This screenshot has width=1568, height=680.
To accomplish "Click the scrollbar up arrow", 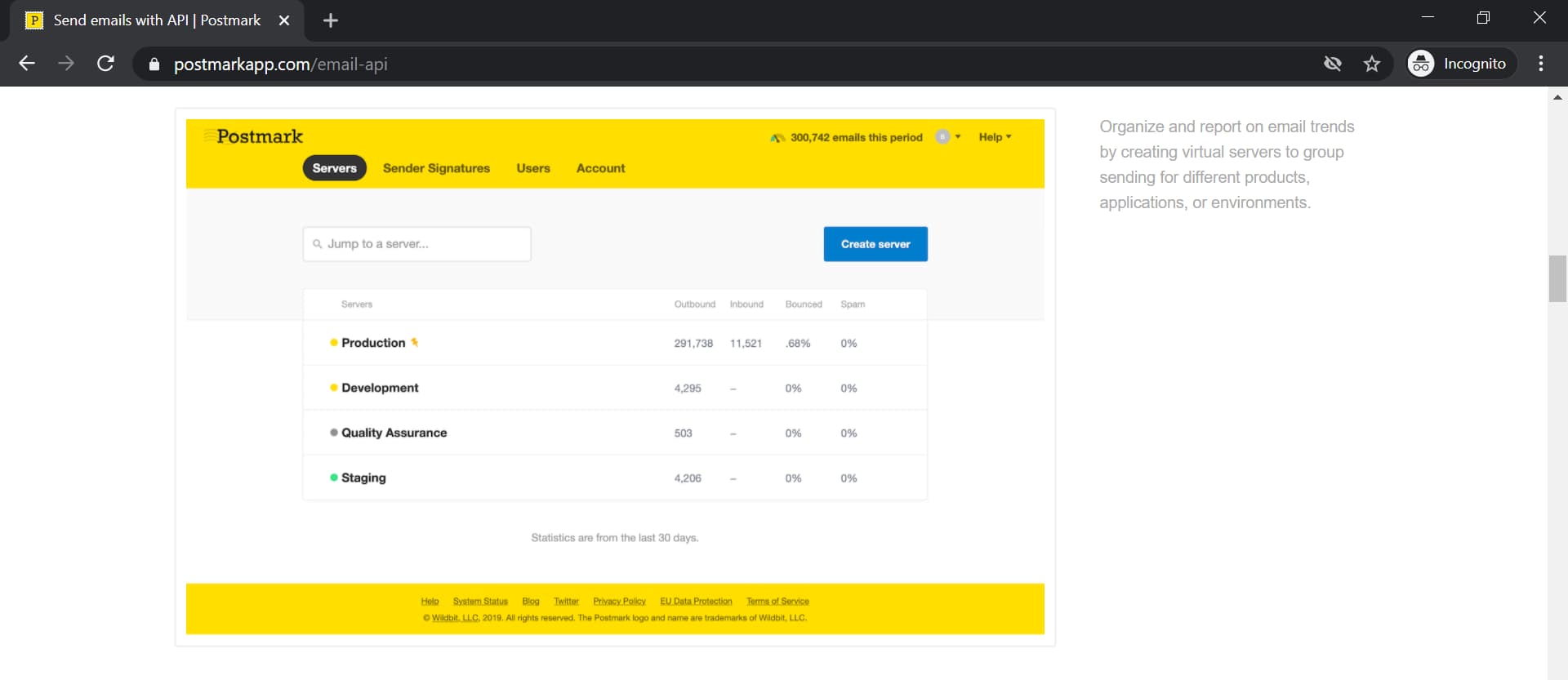I will (1557, 96).
